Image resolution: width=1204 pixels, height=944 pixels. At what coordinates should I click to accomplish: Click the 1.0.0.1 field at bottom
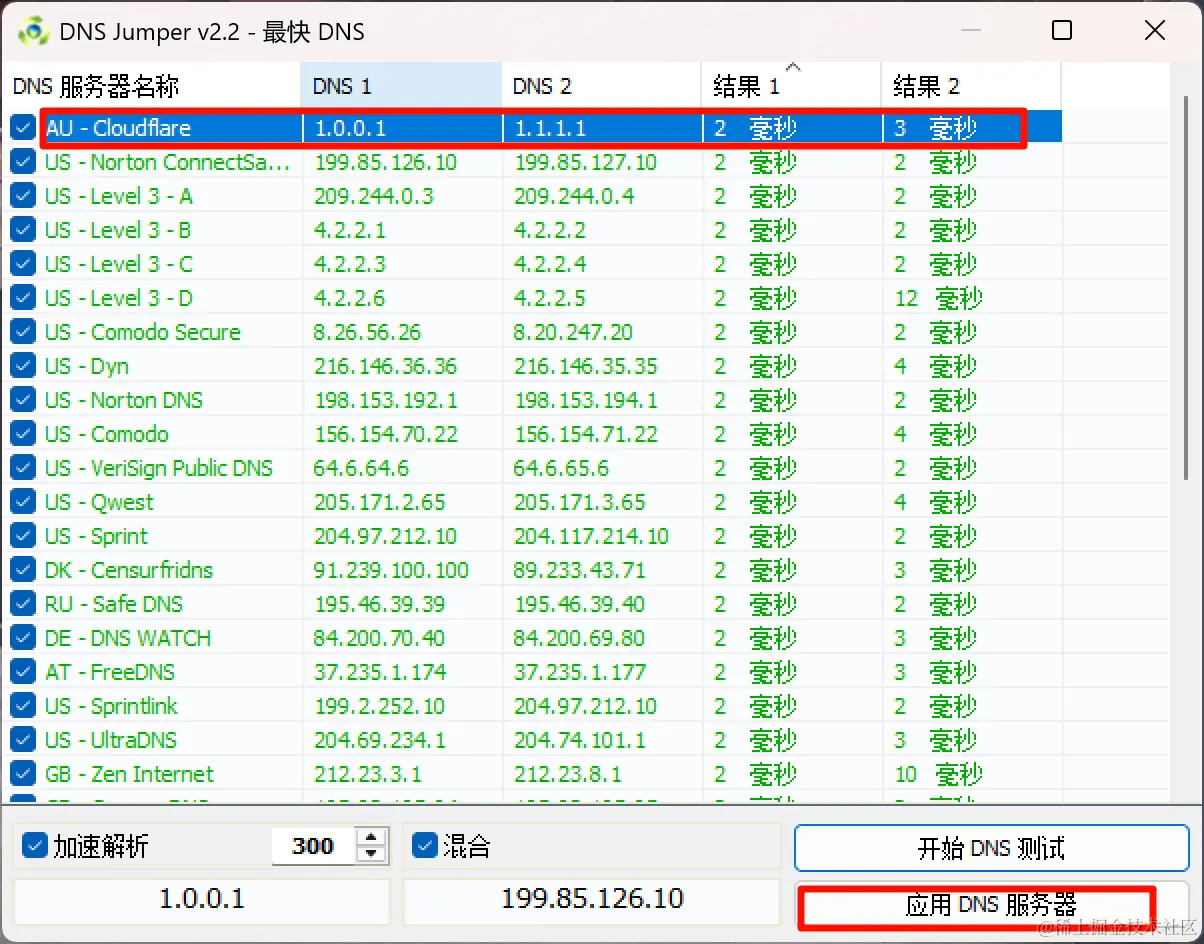202,899
